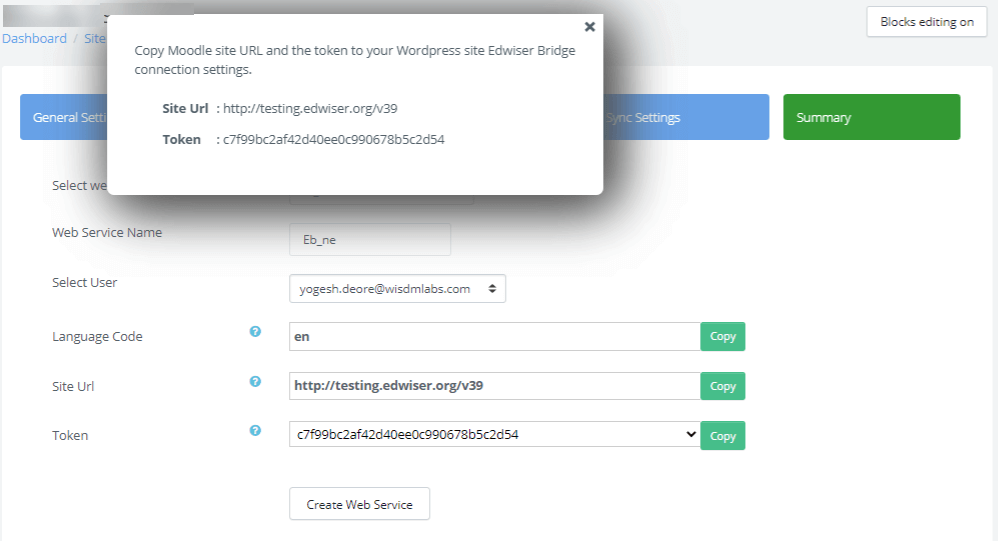Click the popup instruction text
This screenshot has height=541, width=998.
click(355, 60)
